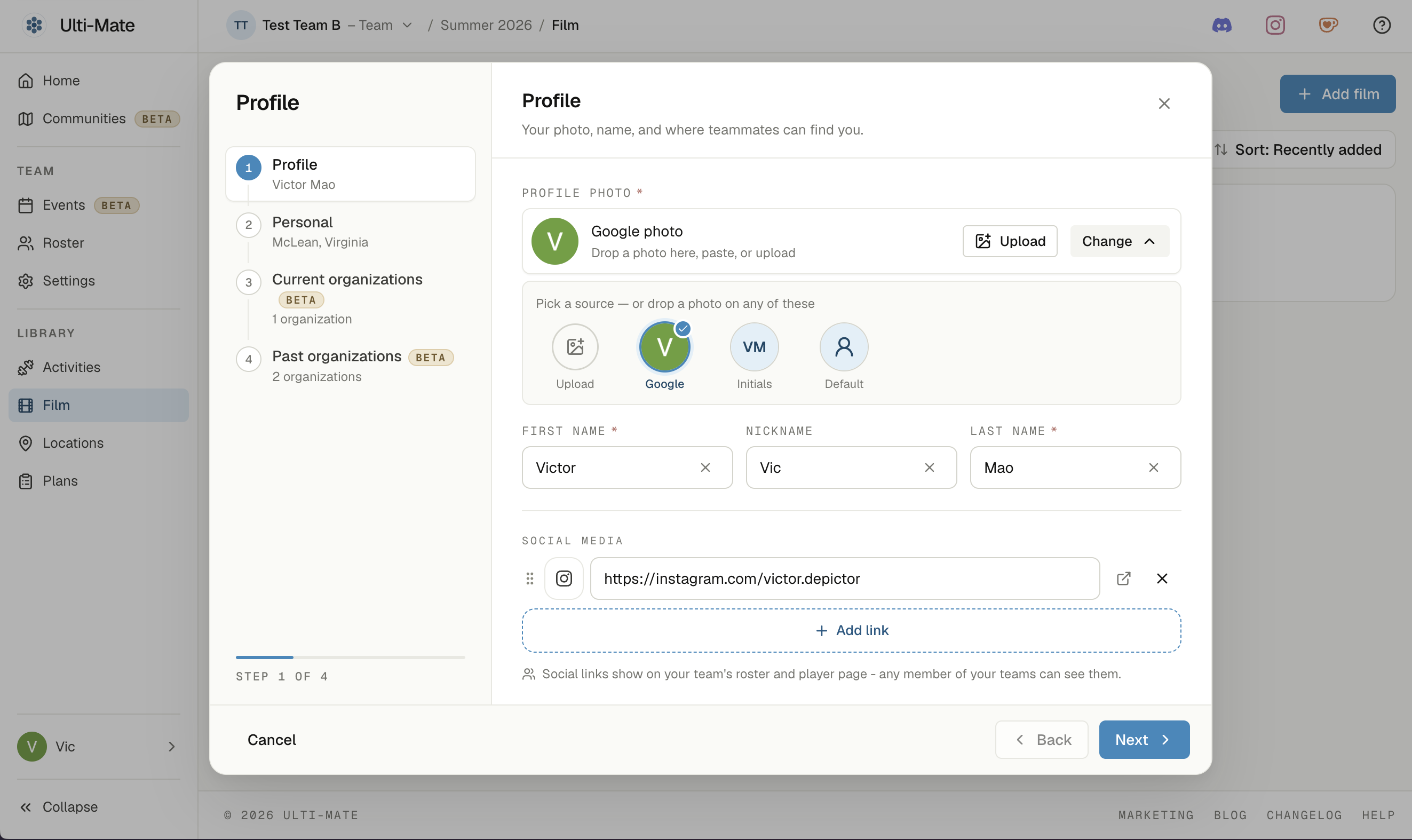
Task: Clear the Nickname field
Action: (x=929, y=467)
